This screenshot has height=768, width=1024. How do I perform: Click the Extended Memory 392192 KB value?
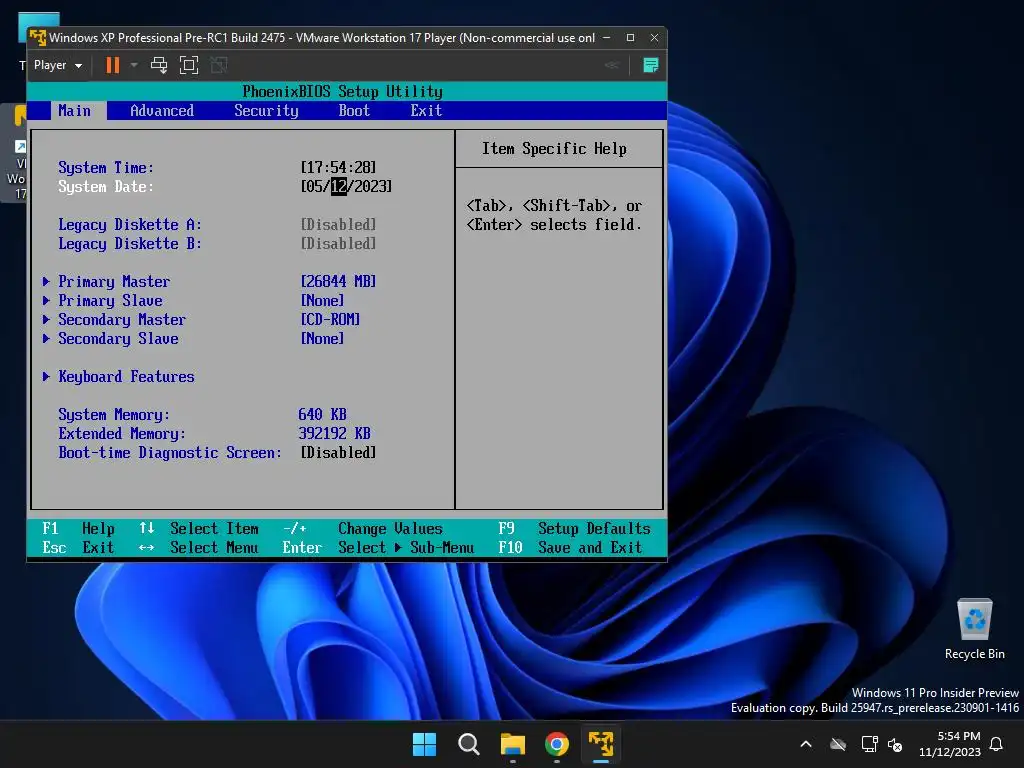tap(334, 433)
